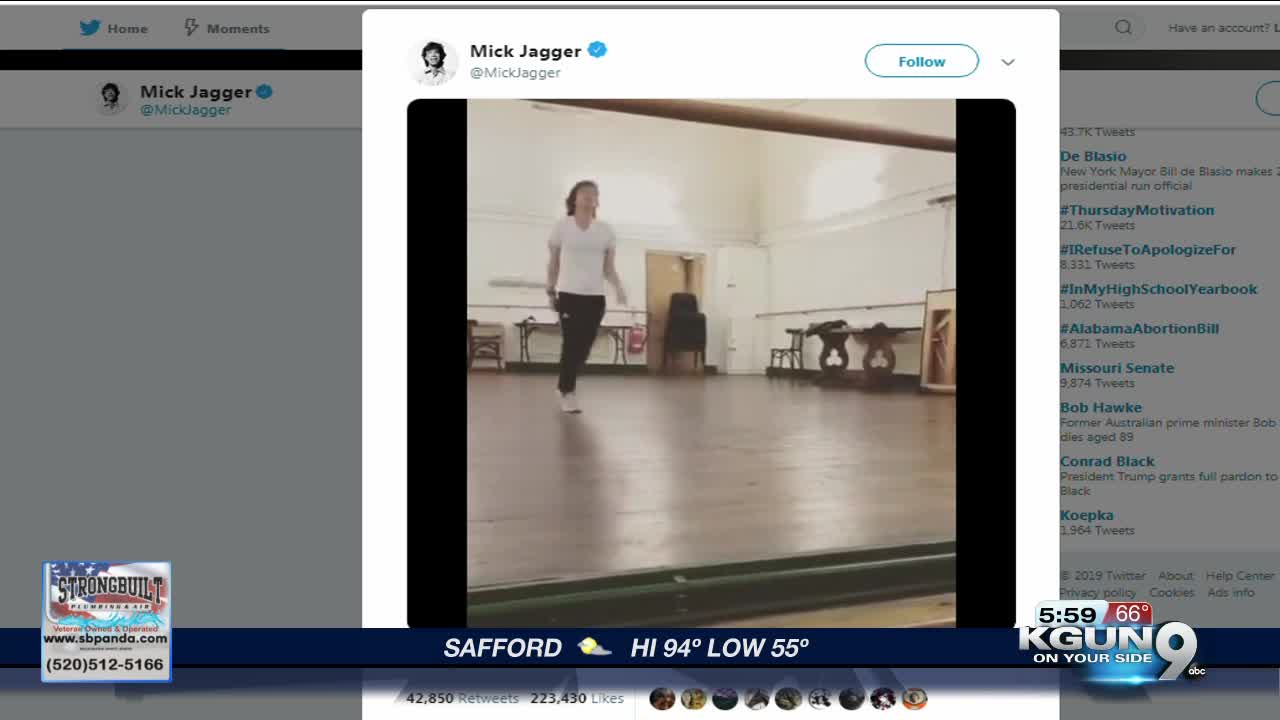1280x720 pixels.
Task: Click the @MickJagger handle in tweet
Action: click(x=515, y=73)
